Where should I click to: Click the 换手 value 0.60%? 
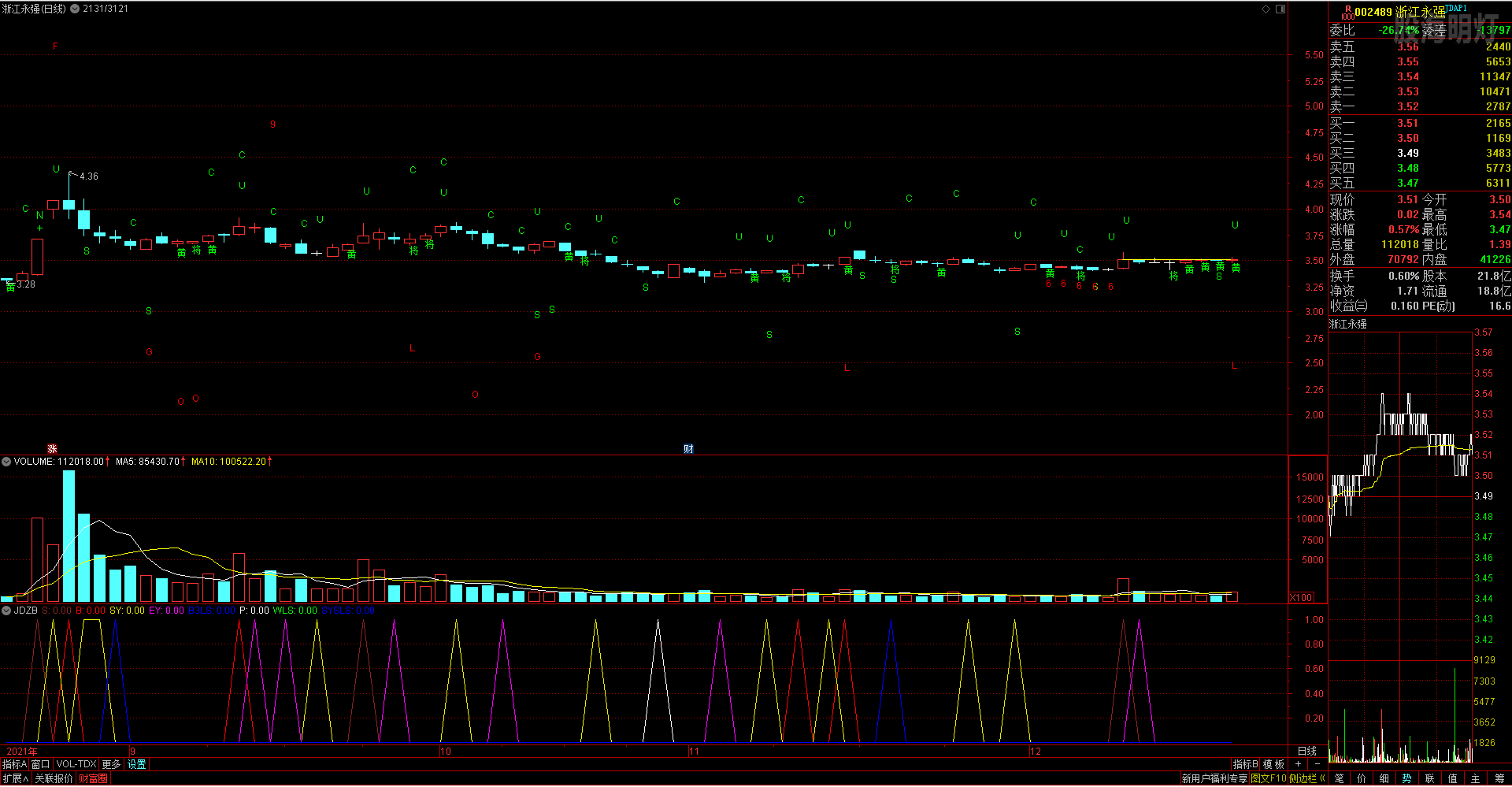click(x=1404, y=276)
